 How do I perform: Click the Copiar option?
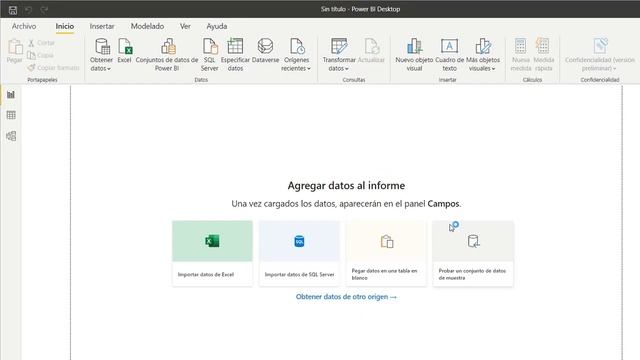(x=40, y=55)
